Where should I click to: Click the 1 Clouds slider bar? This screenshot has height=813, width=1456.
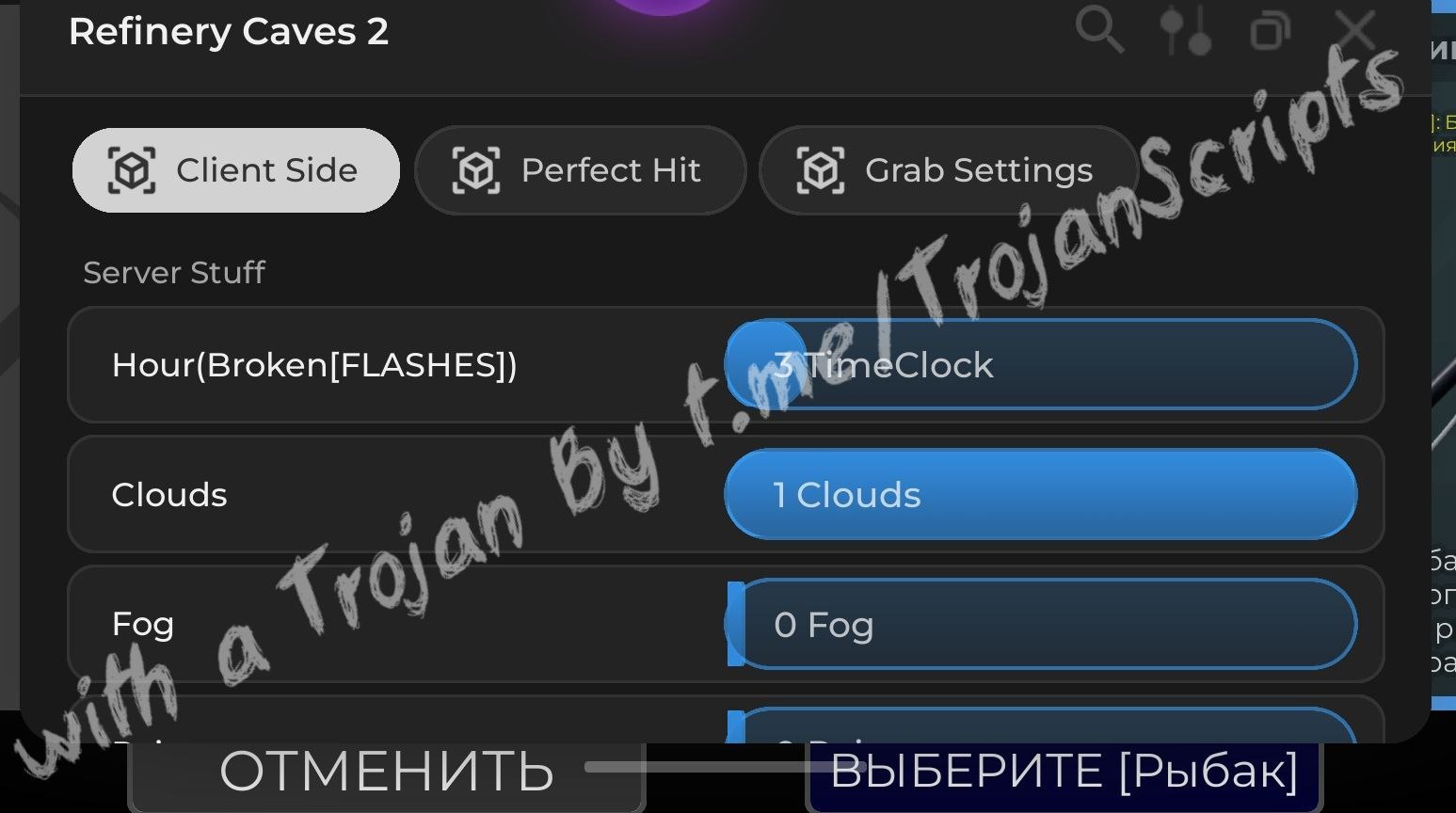point(1040,494)
